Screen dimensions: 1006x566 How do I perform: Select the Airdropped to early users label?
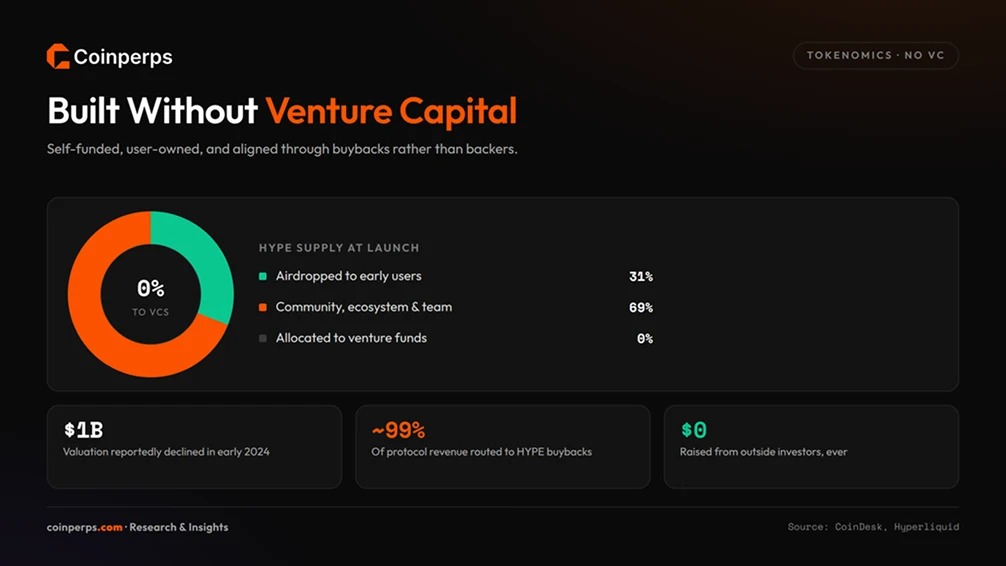pyautogui.click(x=348, y=276)
